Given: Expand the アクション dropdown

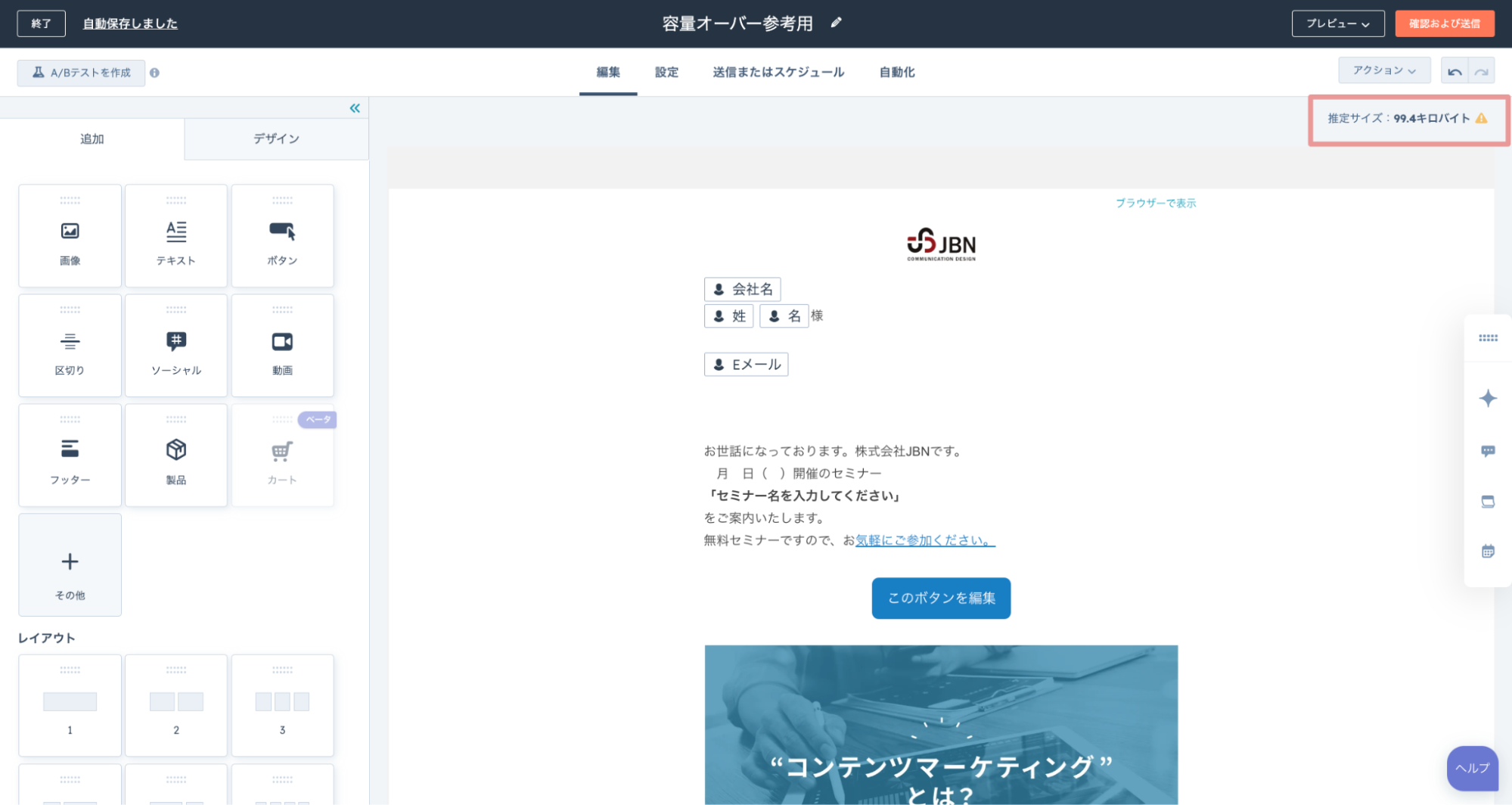Looking at the screenshot, I should tap(1384, 70).
